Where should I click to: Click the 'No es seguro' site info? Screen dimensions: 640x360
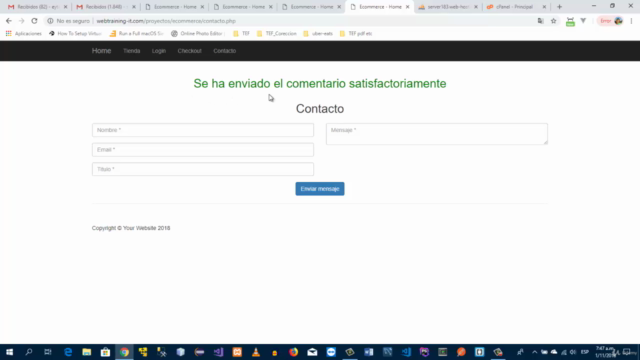point(68,21)
